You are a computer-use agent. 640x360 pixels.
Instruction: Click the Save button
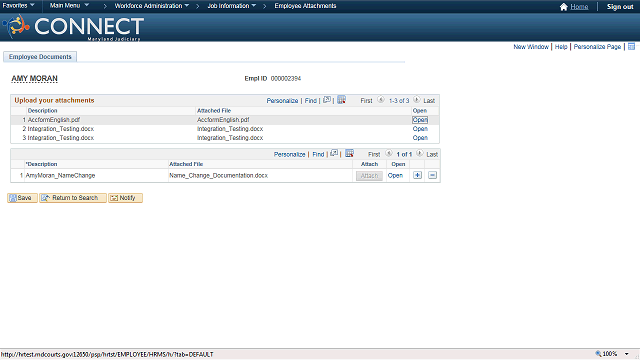click(22, 198)
